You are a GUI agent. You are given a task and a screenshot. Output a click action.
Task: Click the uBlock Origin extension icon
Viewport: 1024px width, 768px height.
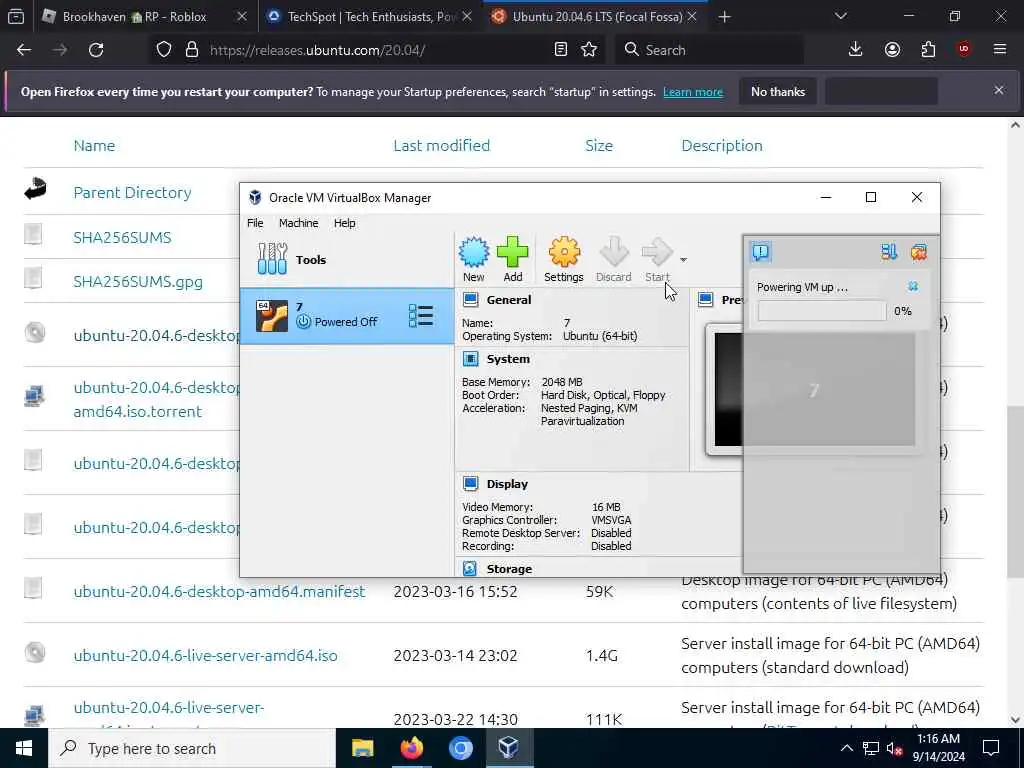(964, 50)
